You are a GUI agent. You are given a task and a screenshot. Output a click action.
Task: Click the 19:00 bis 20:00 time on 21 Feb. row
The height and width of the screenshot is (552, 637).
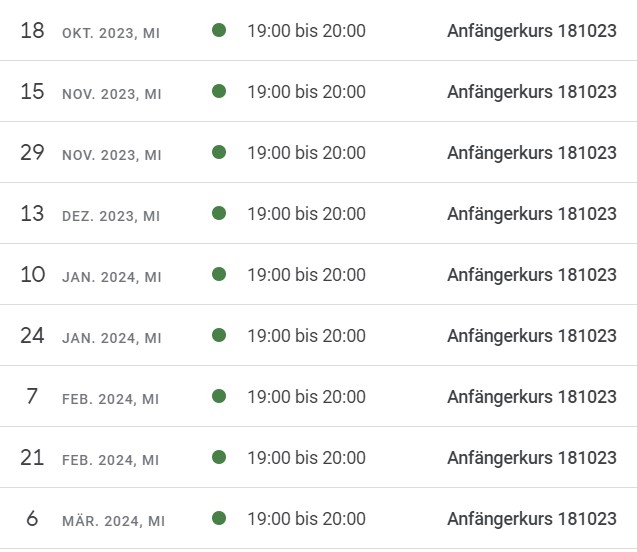(307, 458)
